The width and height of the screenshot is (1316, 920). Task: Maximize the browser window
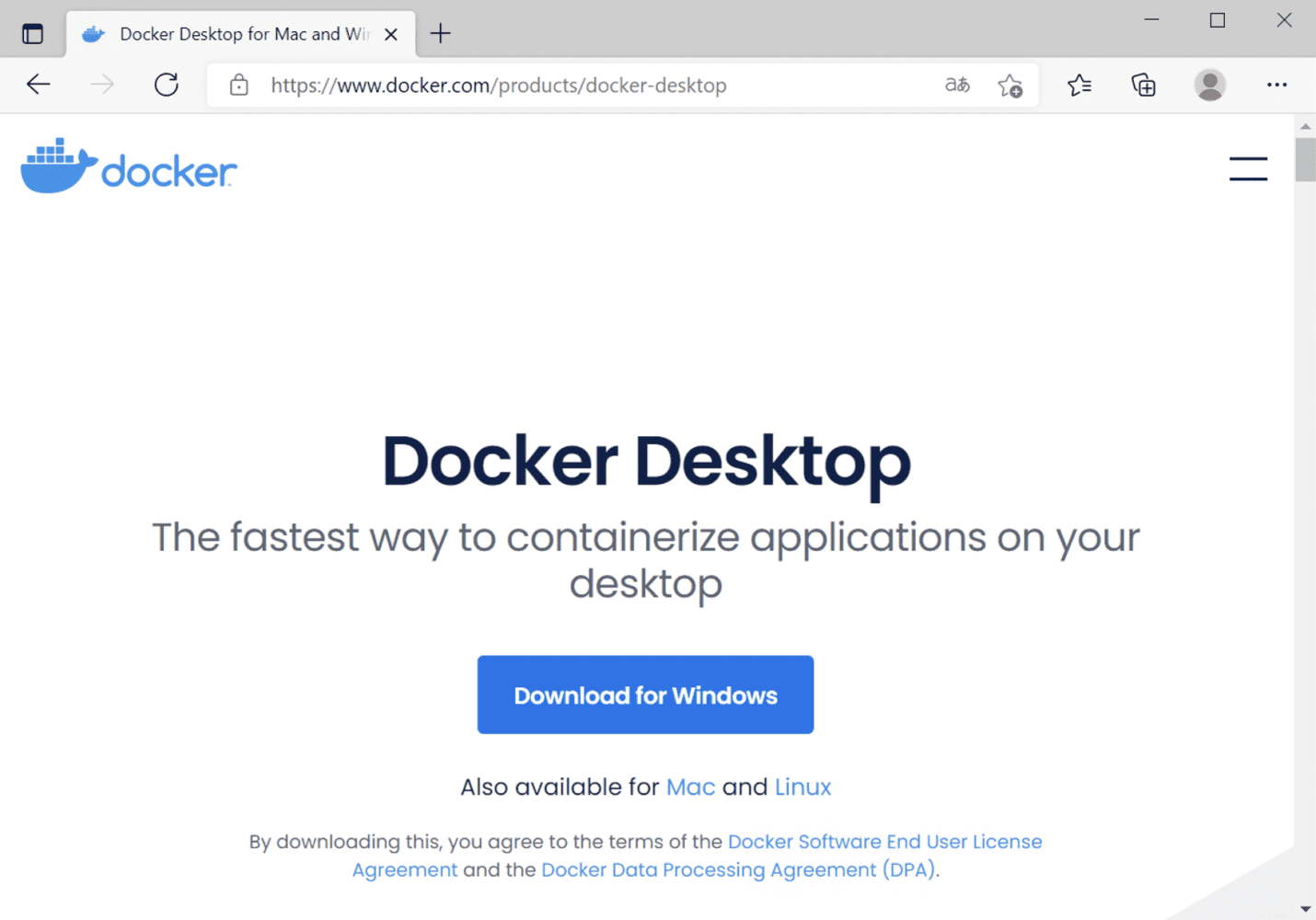(1218, 20)
